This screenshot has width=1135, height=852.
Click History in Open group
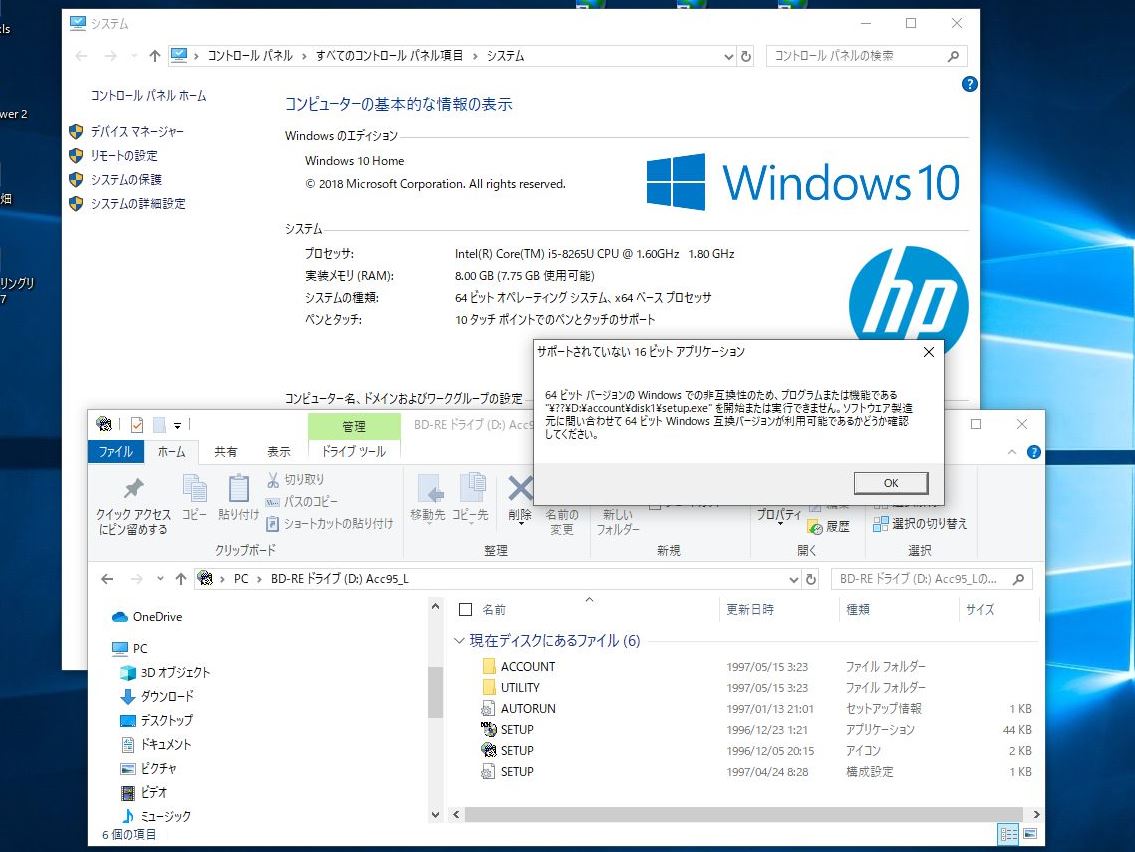pyautogui.click(x=829, y=526)
